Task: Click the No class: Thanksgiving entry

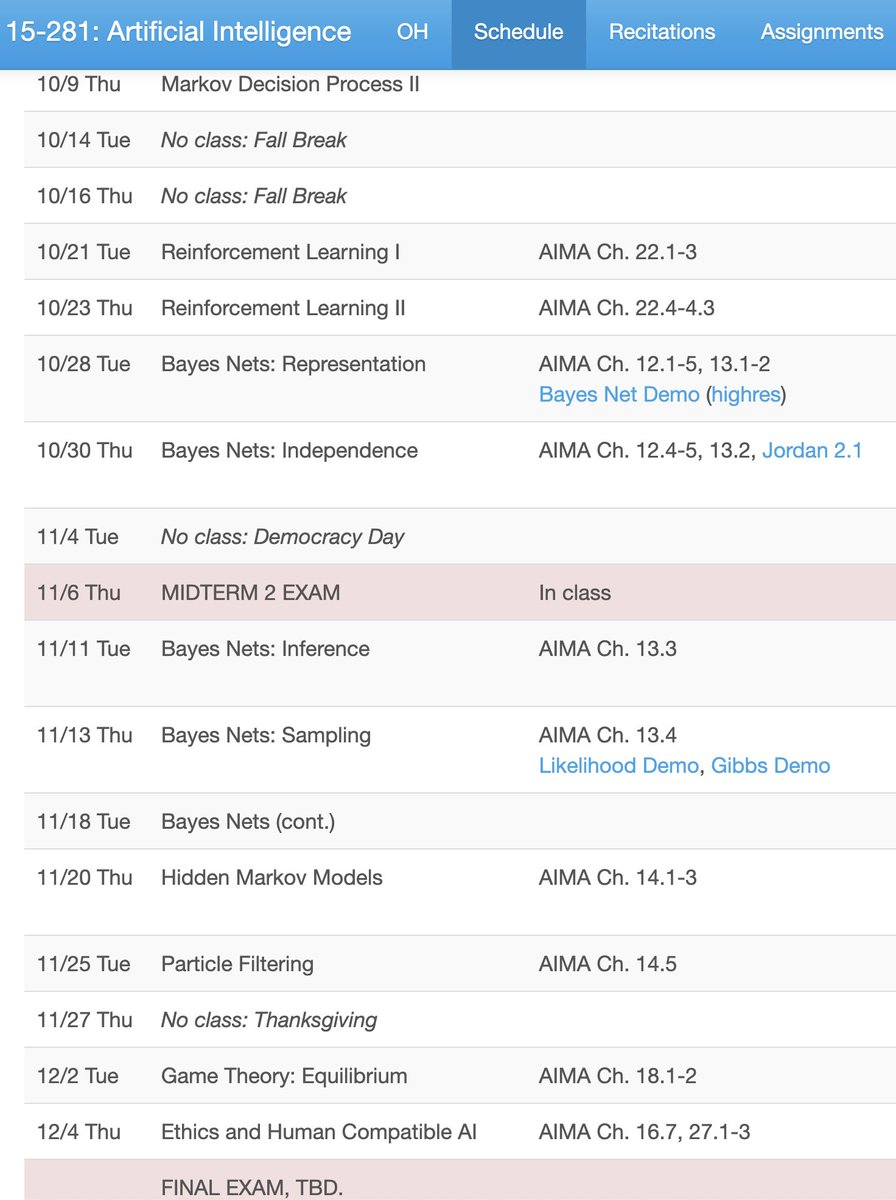Action: tap(269, 1020)
